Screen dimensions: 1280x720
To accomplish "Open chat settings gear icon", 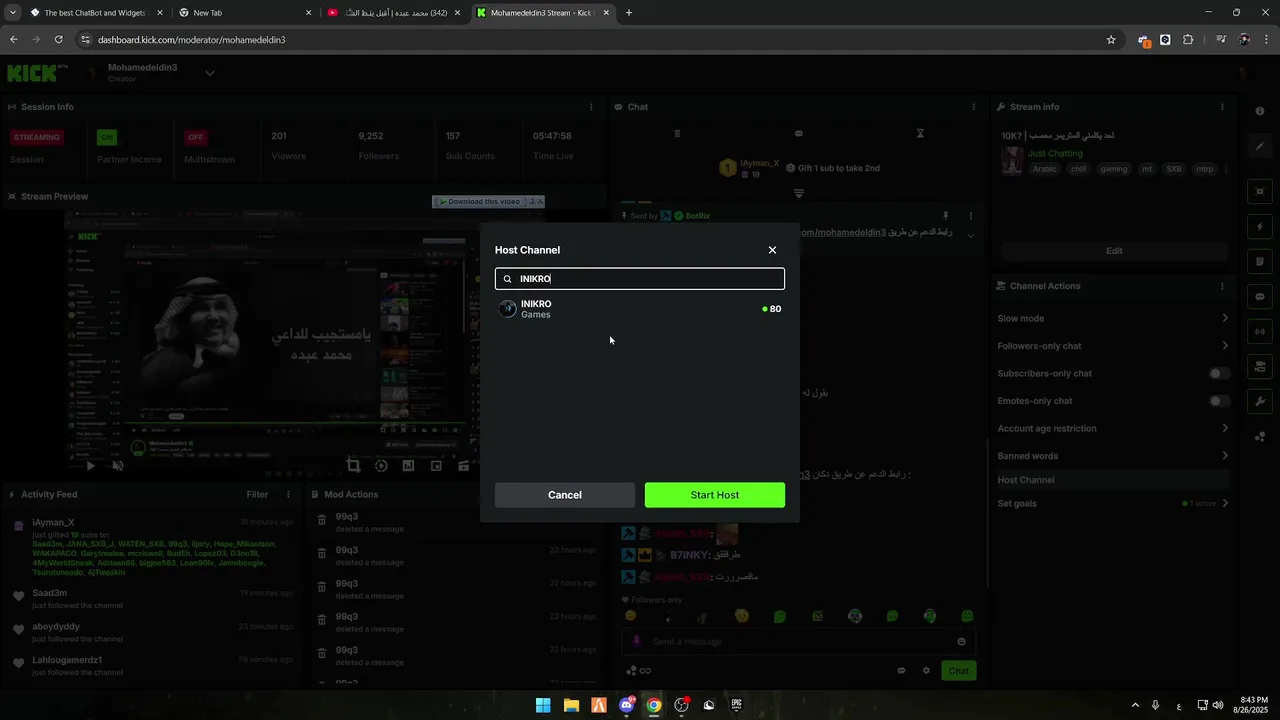I will pyautogui.click(x=926, y=671).
